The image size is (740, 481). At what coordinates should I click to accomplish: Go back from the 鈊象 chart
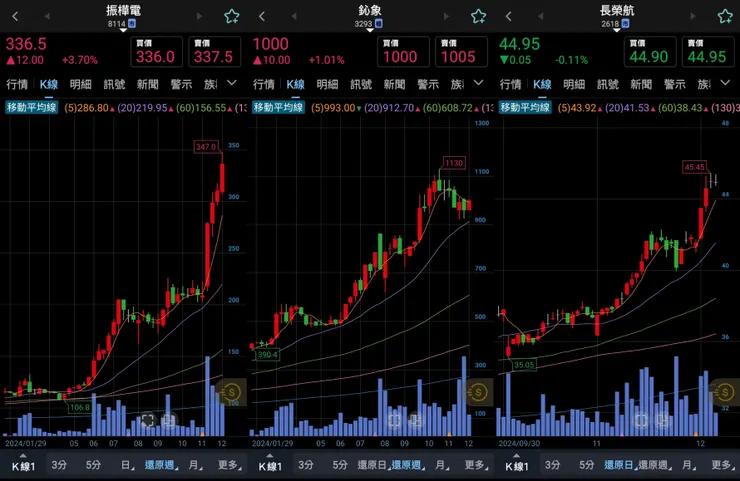pos(262,17)
